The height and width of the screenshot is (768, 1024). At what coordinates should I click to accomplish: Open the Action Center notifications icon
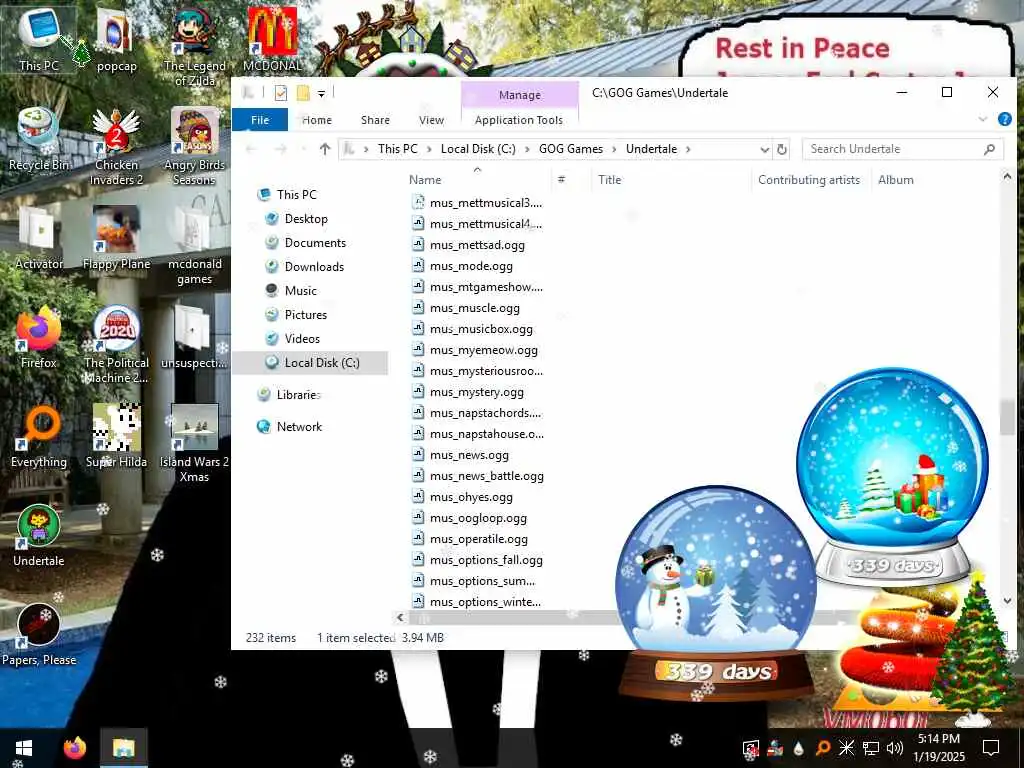(991, 748)
